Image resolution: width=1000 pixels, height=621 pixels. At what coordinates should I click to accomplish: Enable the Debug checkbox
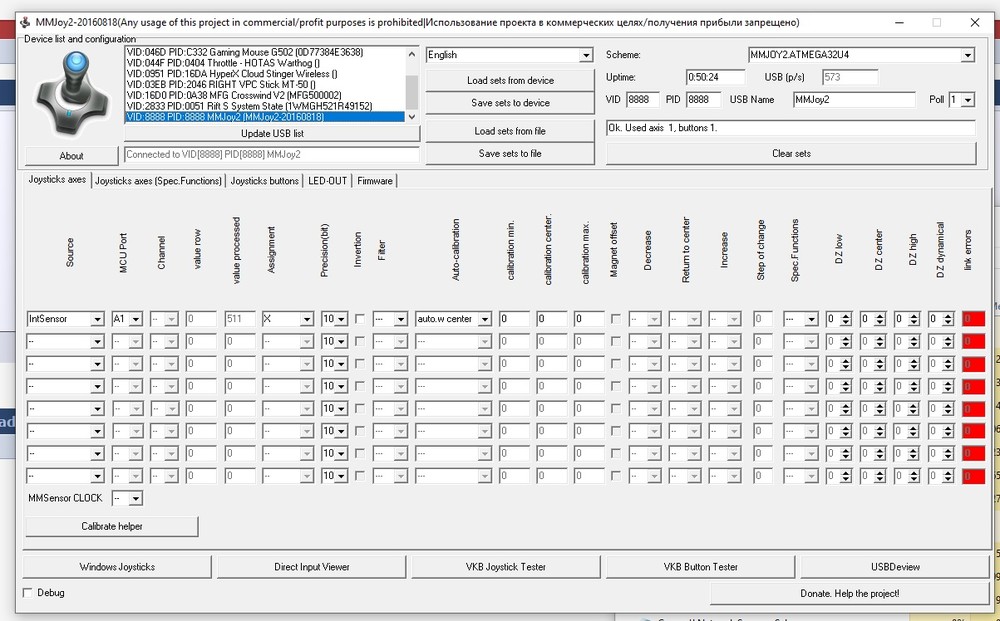[x=27, y=593]
